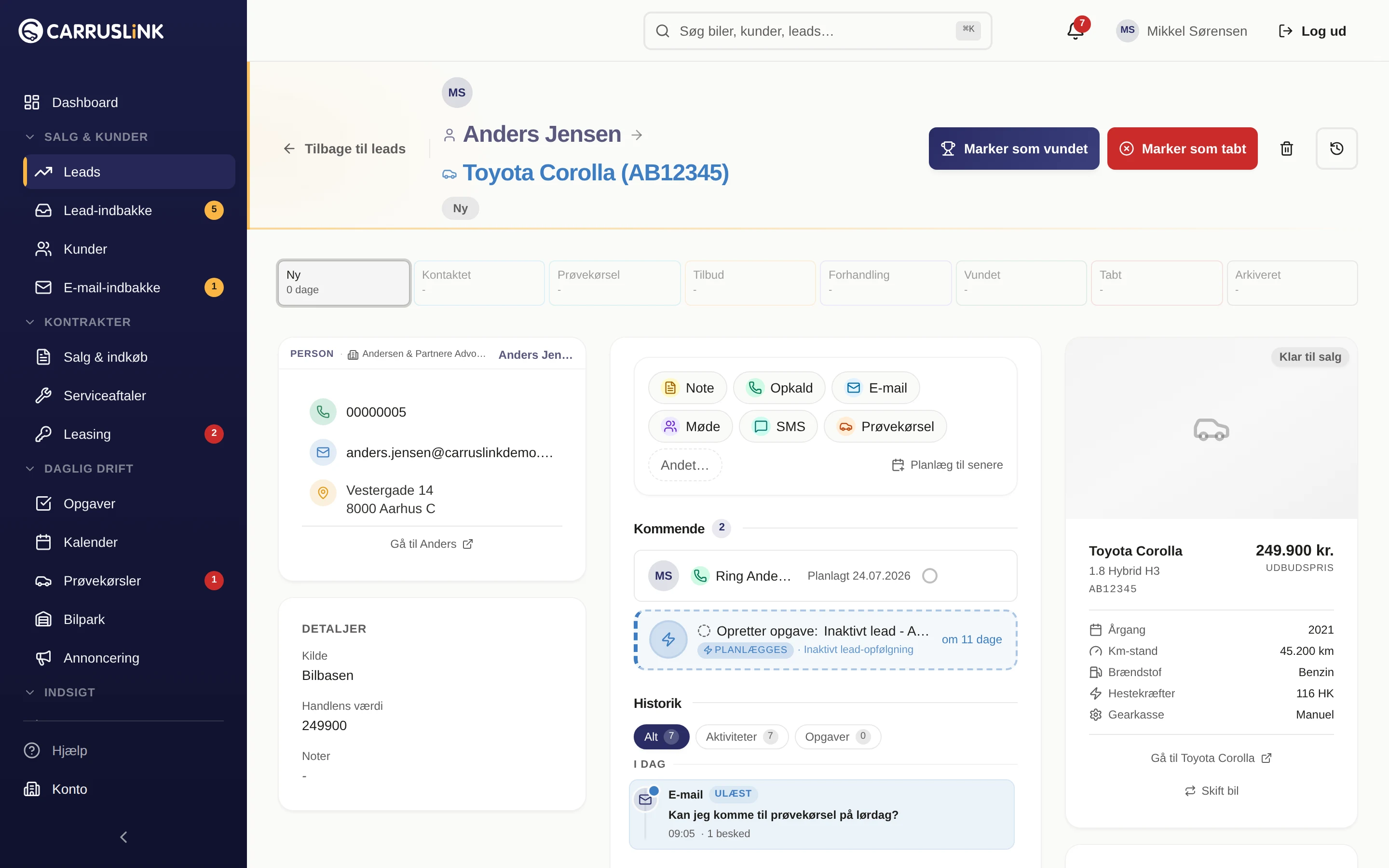This screenshot has height=868, width=1389.
Task: Click the lightning automation icon in planned task
Action: pyautogui.click(x=668, y=639)
